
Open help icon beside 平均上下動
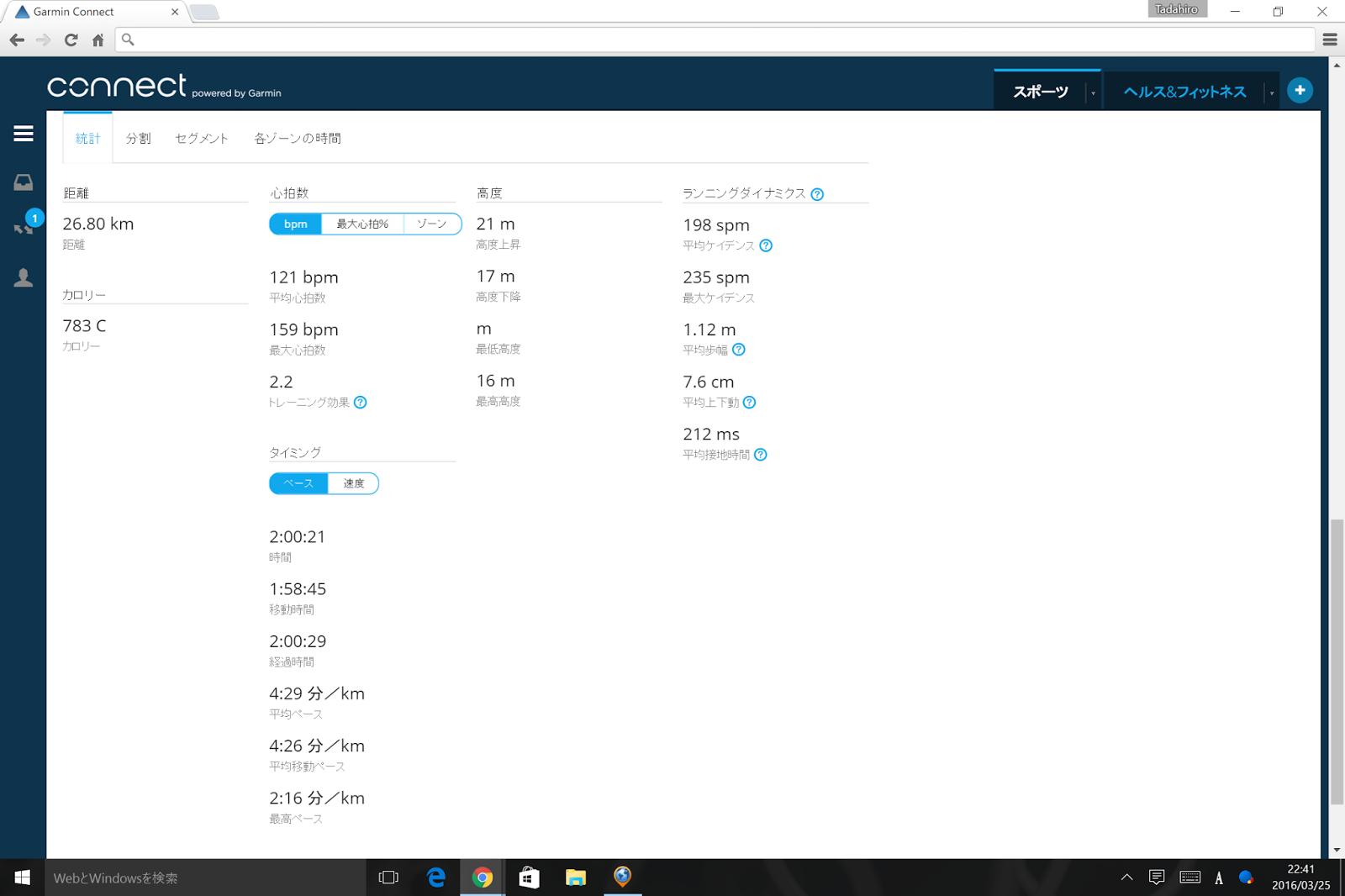749,403
